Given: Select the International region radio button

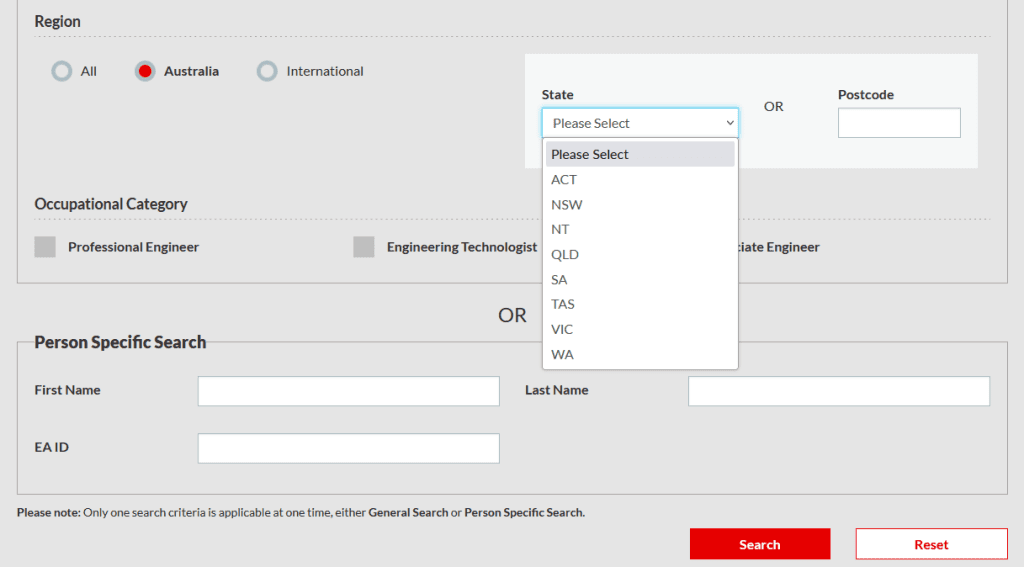Looking at the screenshot, I should coord(266,71).
